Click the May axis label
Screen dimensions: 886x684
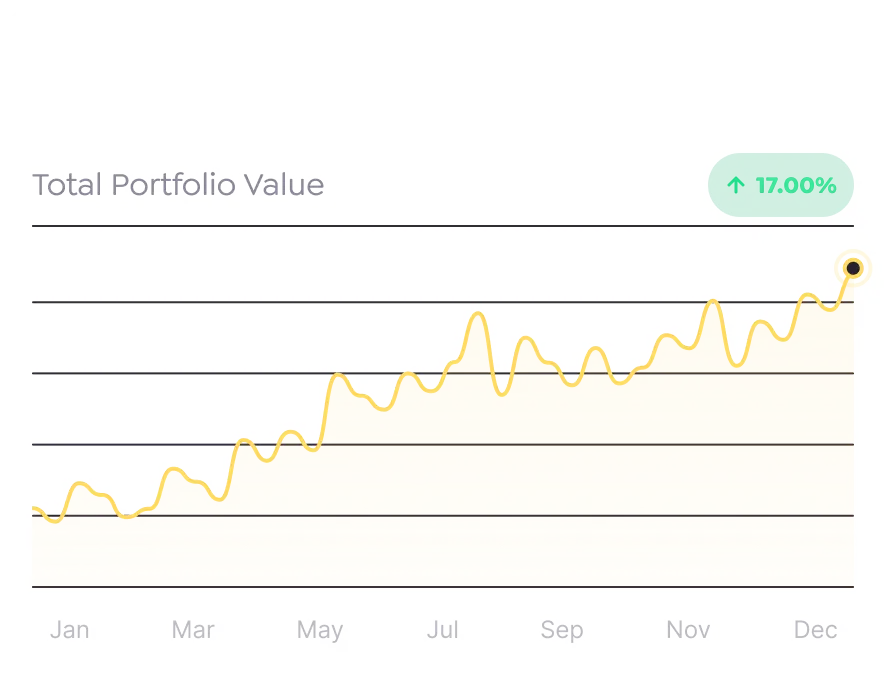(x=320, y=630)
